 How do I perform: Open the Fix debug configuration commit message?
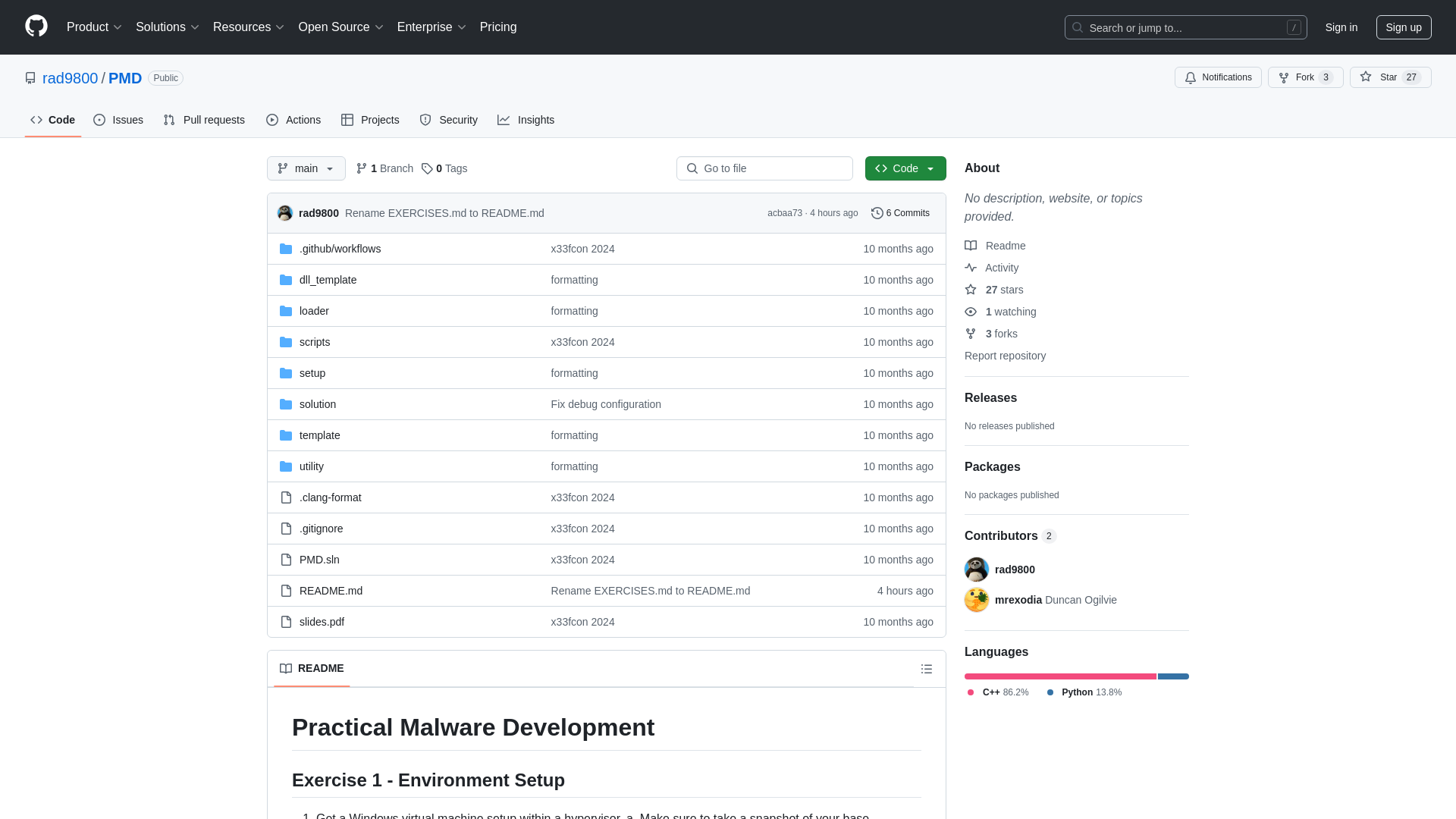pos(606,404)
